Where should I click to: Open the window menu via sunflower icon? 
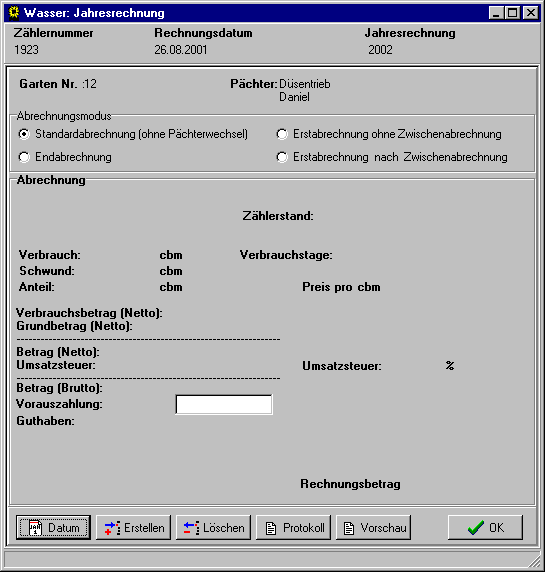[x=14, y=13]
